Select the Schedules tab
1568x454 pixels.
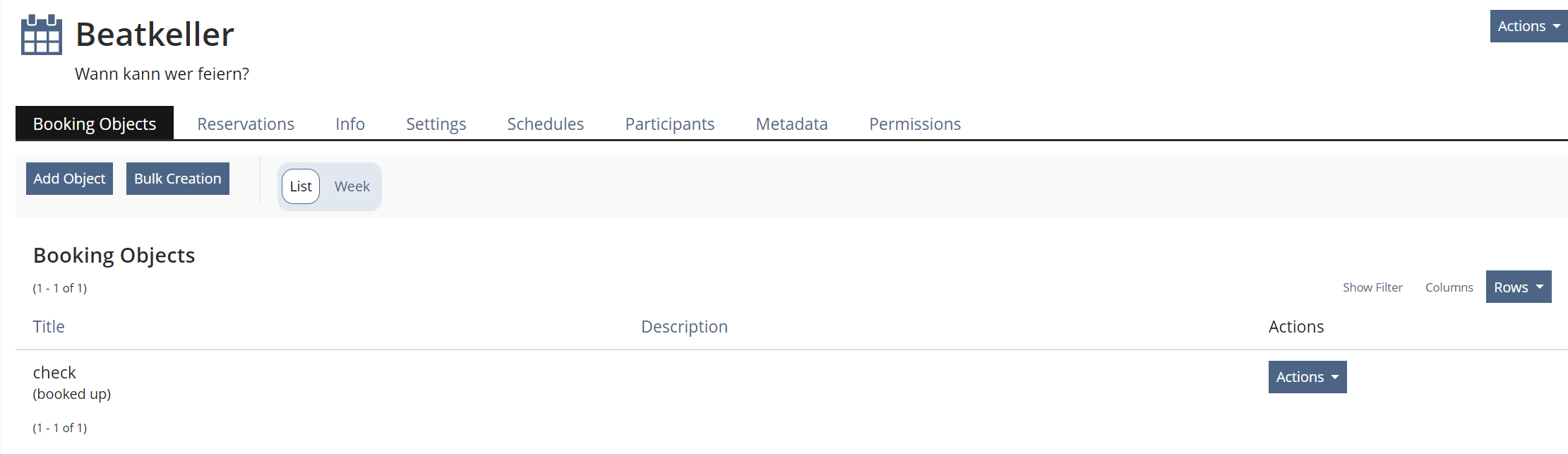coord(545,124)
